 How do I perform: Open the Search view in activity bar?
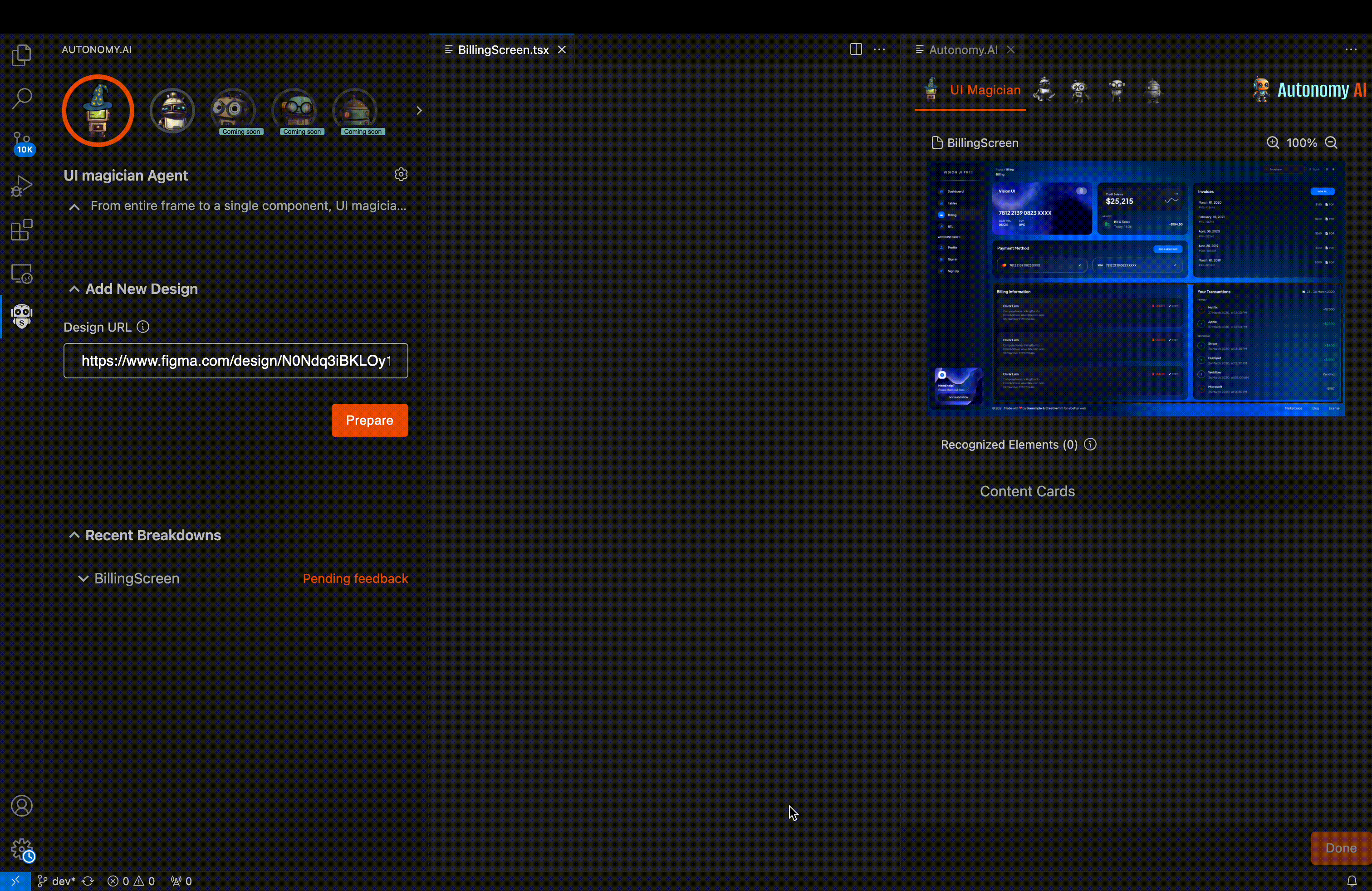pos(21,98)
